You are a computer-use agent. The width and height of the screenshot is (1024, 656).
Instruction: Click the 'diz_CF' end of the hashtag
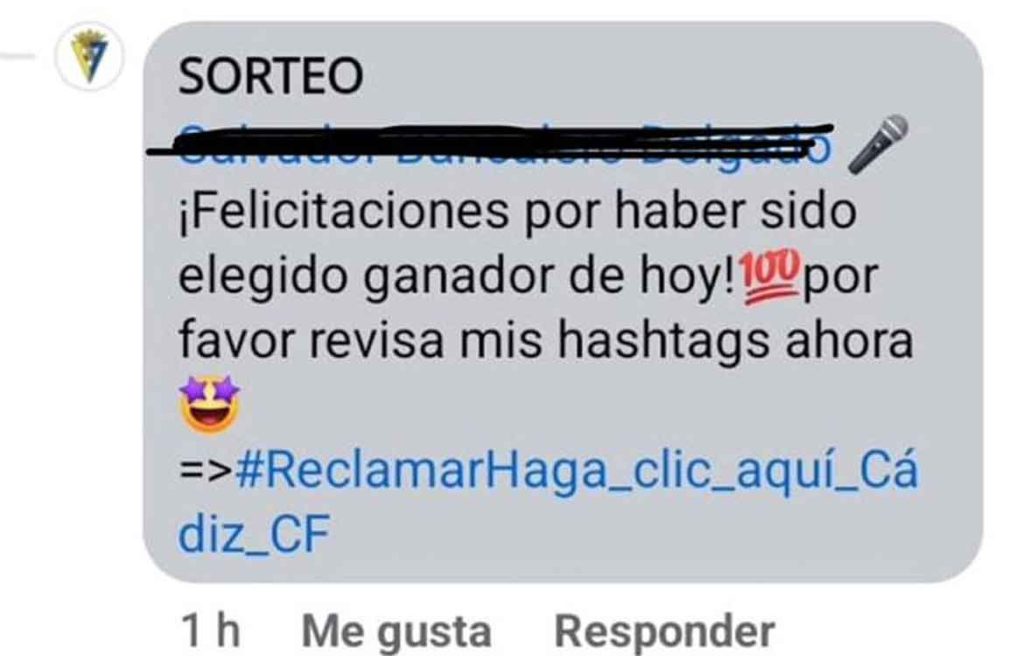(254, 534)
